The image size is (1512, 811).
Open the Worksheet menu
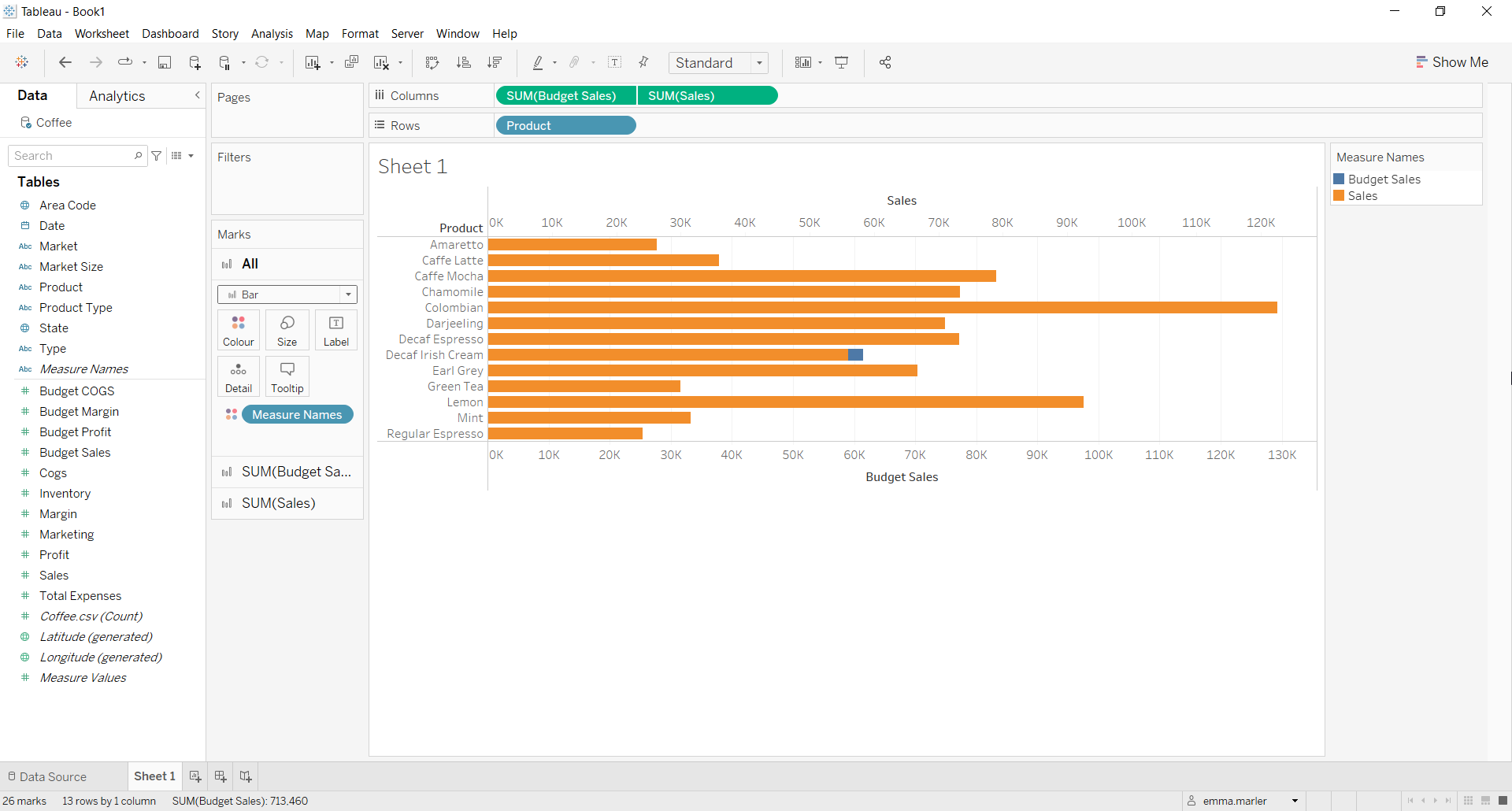click(x=102, y=34)
